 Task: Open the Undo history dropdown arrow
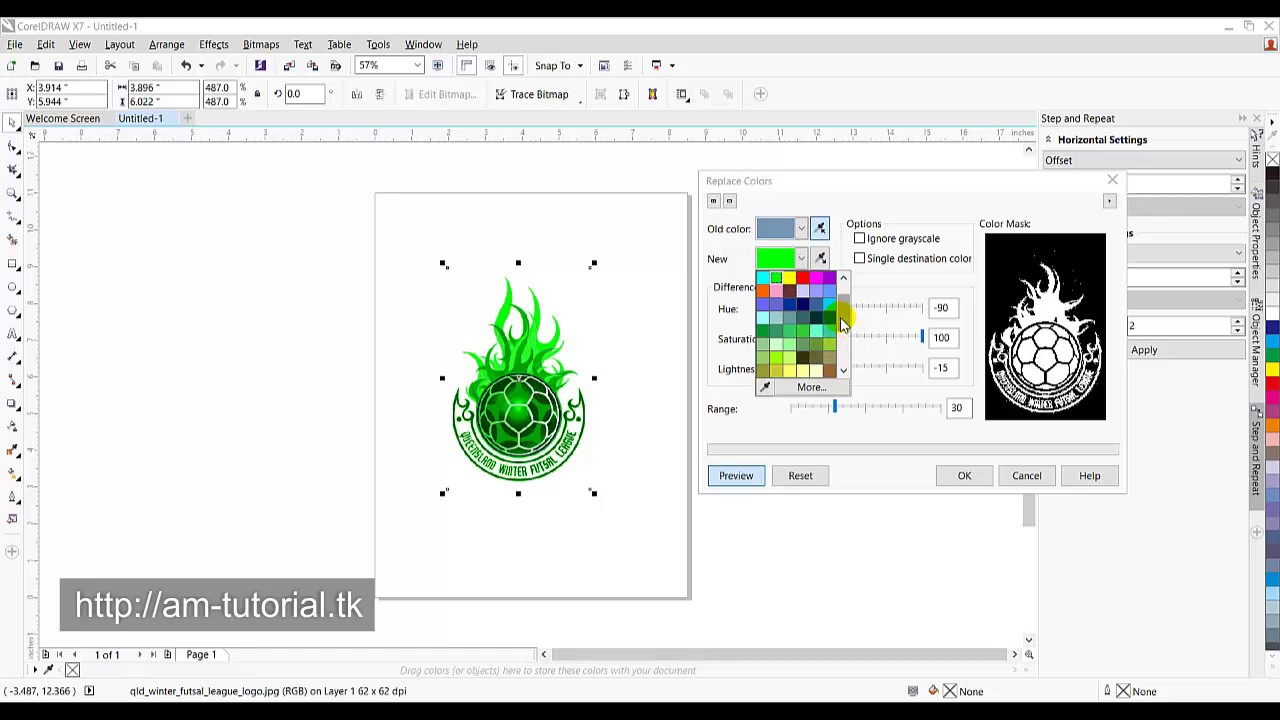[x=200, y=66]
